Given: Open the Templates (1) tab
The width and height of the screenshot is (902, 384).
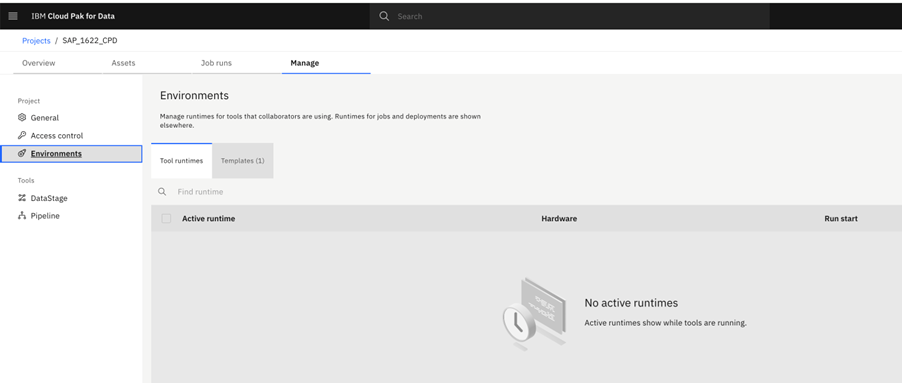Looking at the screenshot, I should coord(243,160).
